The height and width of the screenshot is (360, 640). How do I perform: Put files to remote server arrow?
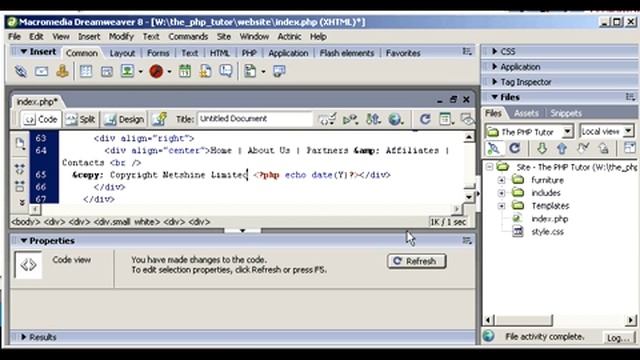(562, 148)
